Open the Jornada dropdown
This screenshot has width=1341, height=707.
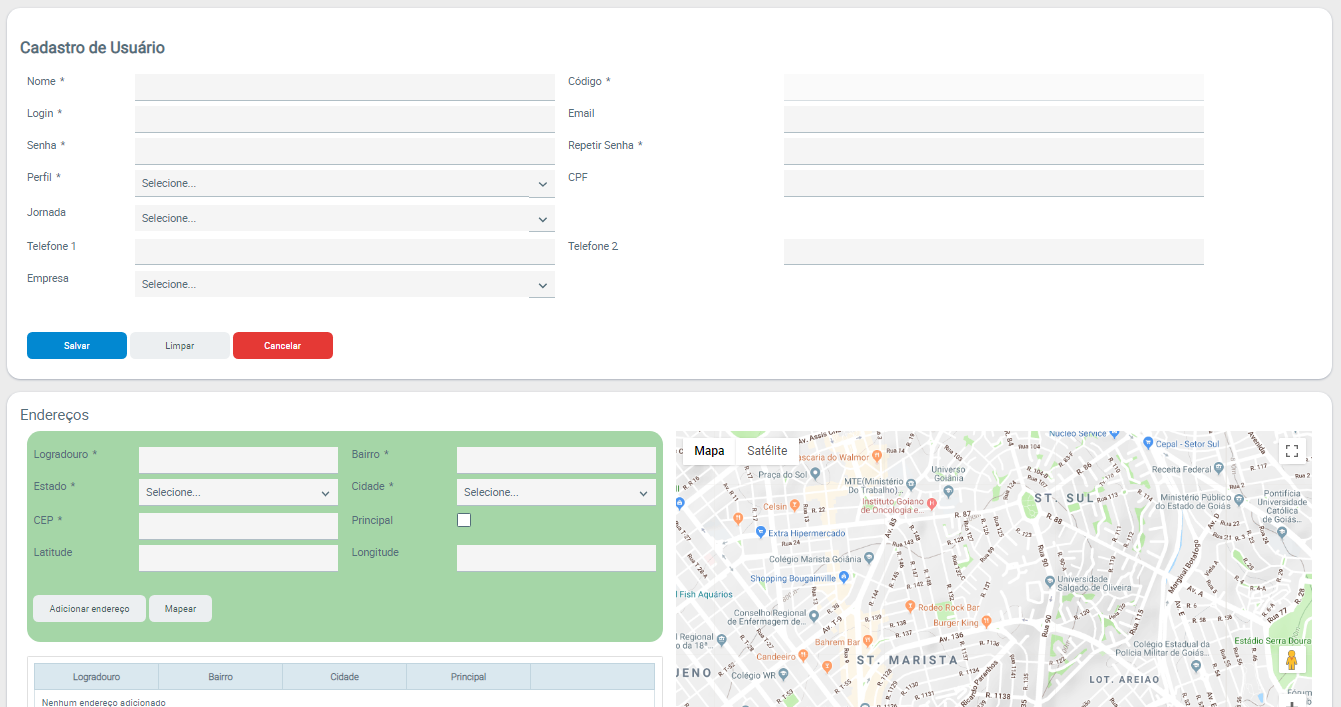tap(344, 218)
